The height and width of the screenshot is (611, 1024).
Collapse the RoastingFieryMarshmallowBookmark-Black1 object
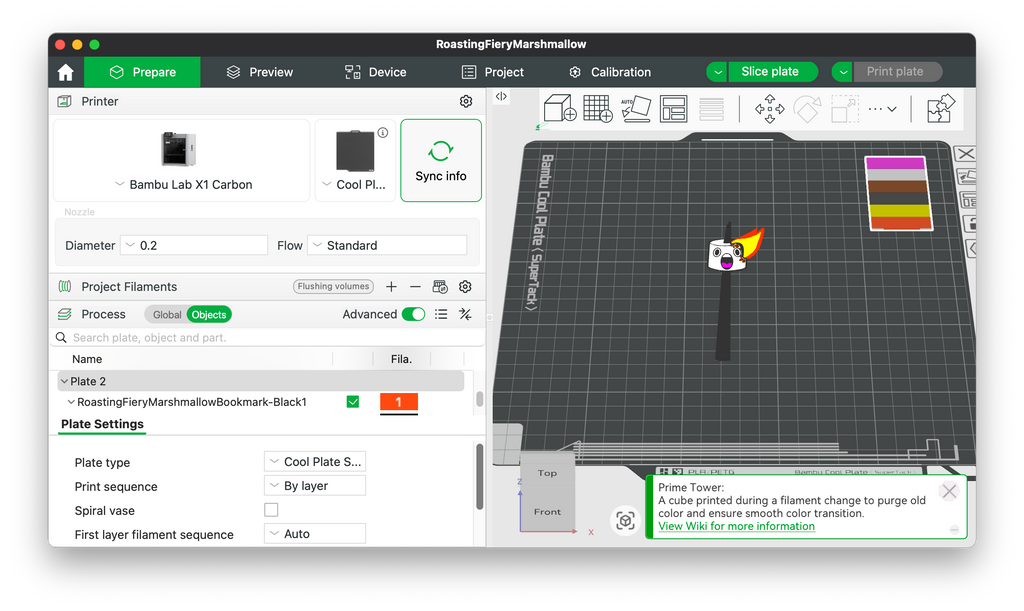click(71, 402)
